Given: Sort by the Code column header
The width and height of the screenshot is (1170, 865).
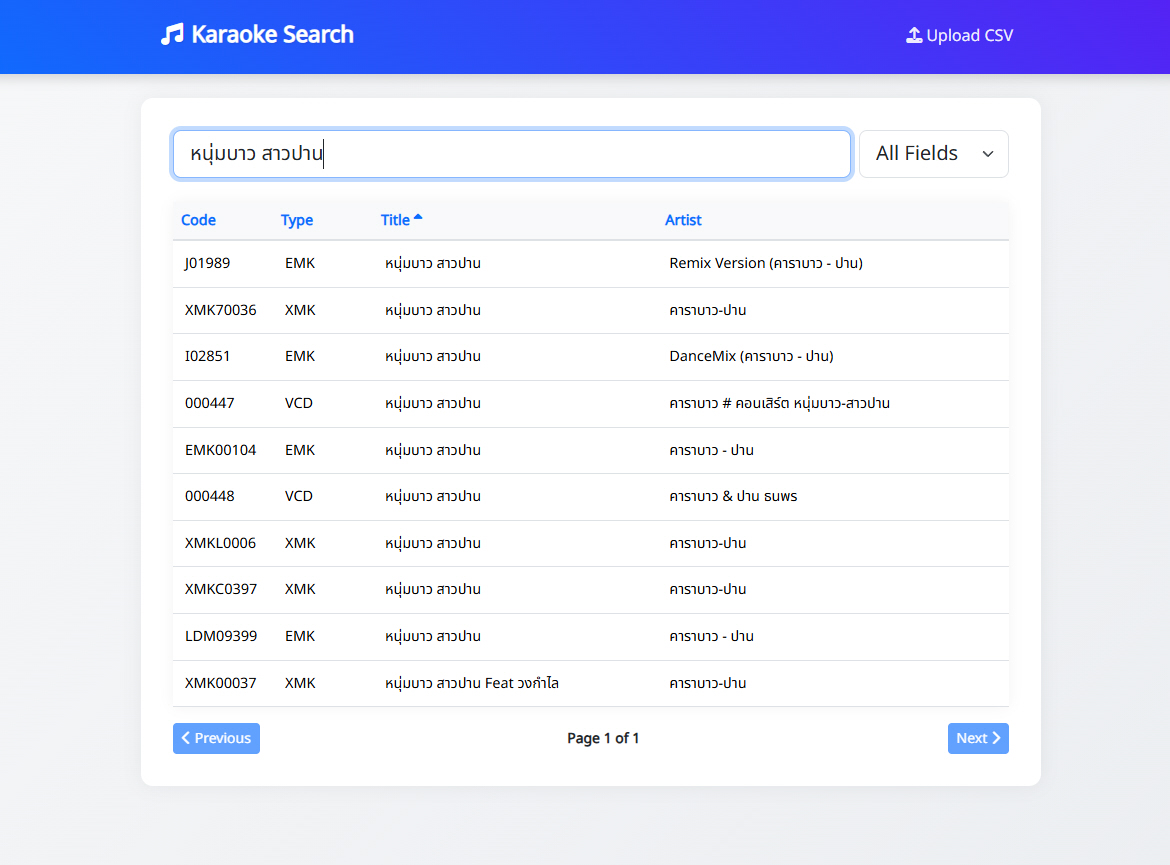Looking at the screenshot, I should click(198, 220).
